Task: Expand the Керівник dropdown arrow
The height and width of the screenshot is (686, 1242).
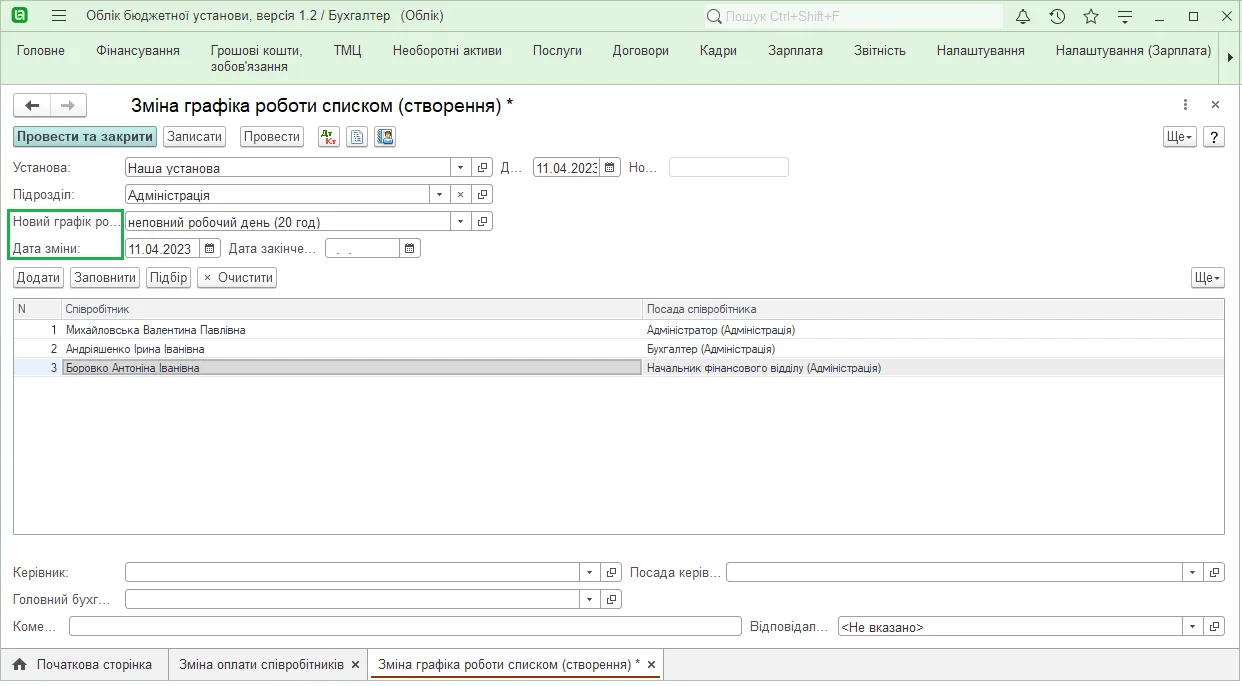Action: (x=589, y=573)
